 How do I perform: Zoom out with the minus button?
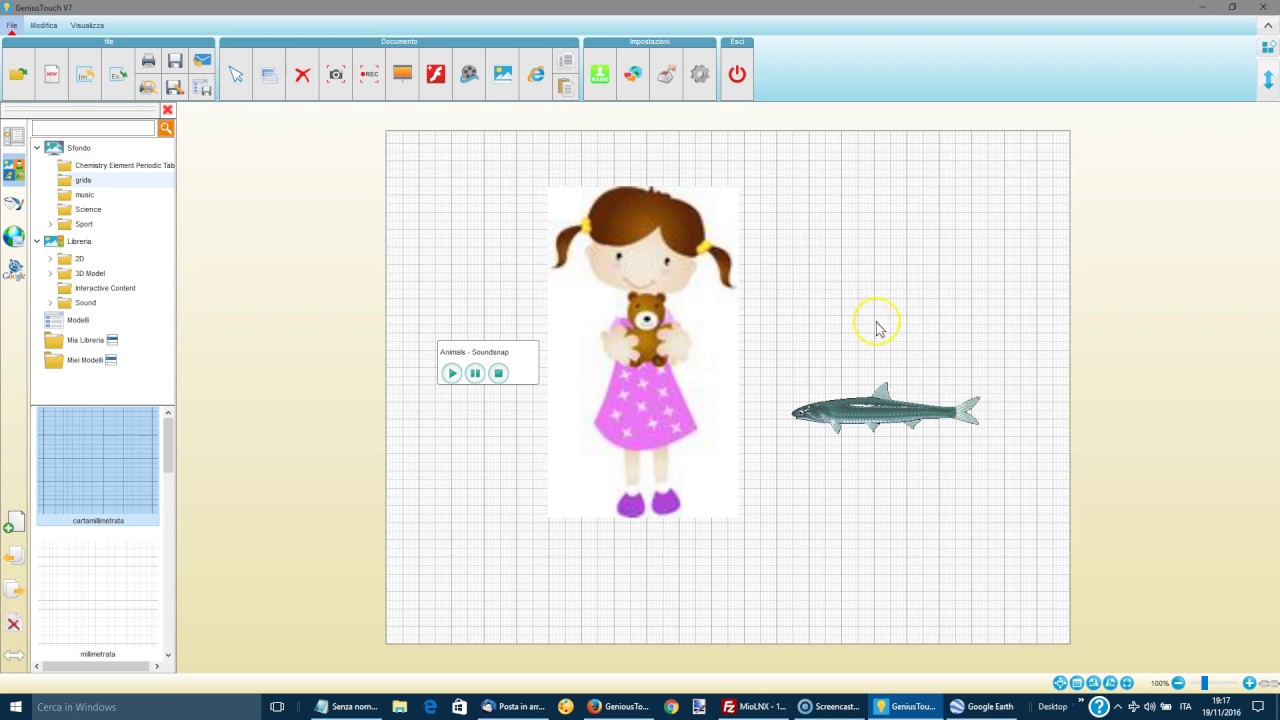pos(1178,683)
